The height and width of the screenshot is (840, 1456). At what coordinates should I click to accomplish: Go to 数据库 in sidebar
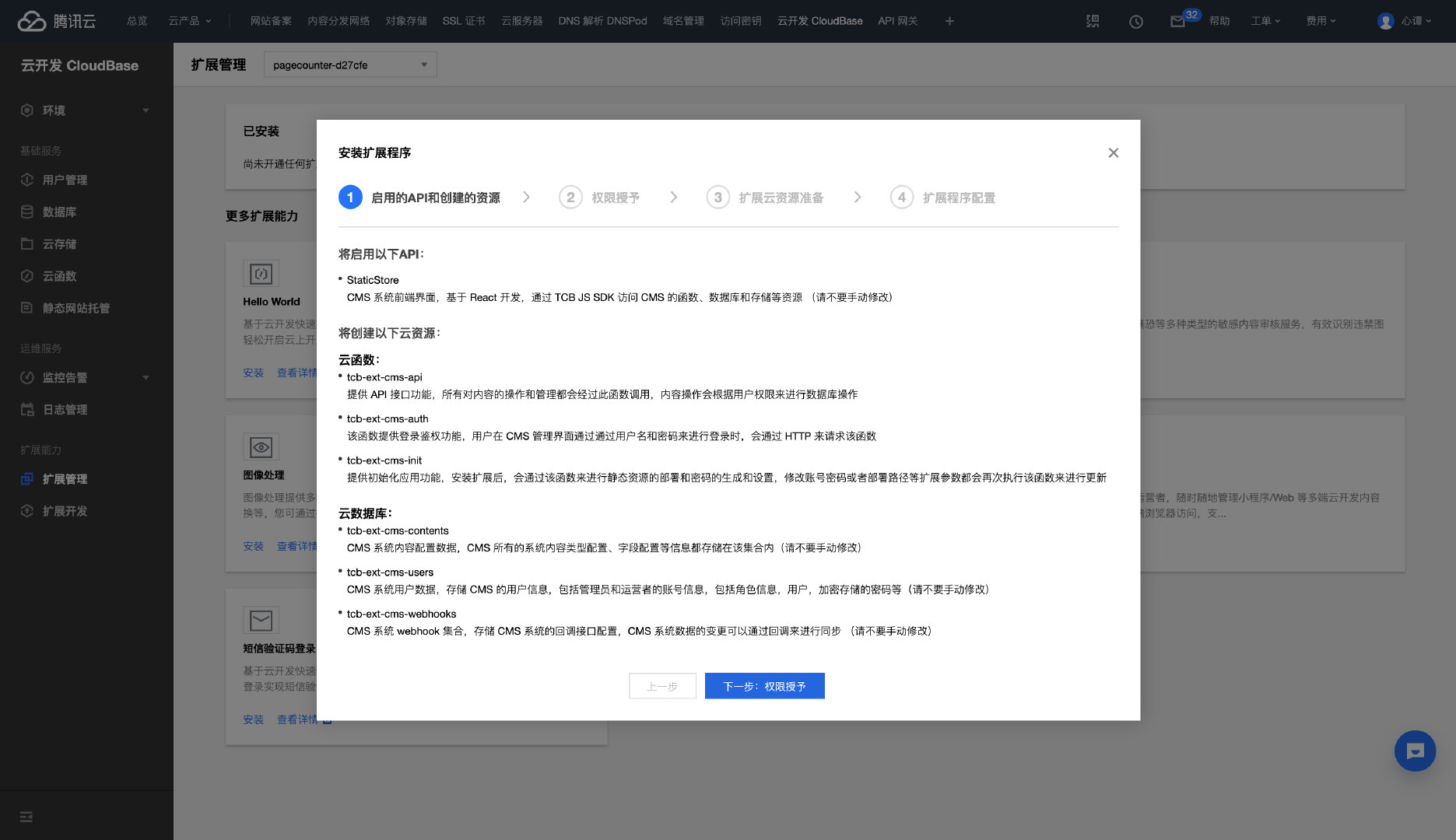[x=59, y=212]
